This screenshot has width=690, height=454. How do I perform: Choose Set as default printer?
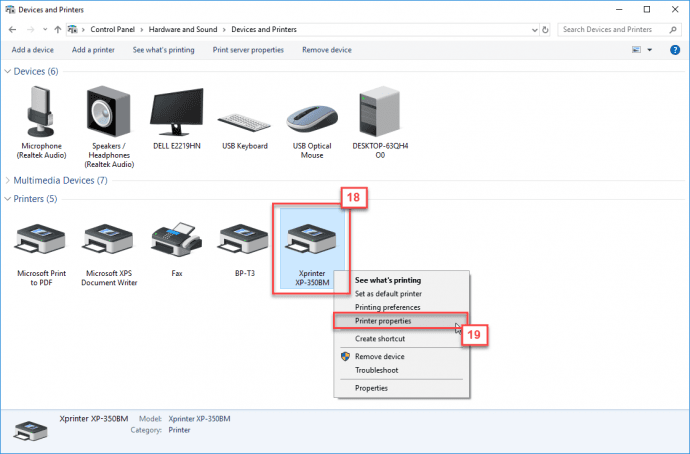coord(388,293)
